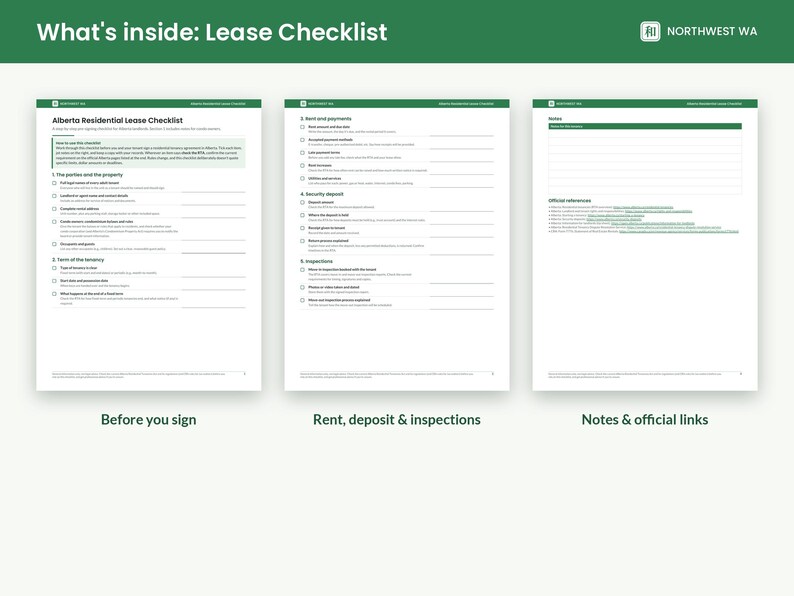Tick the 'Deposit amount' checkbox
794x596 pixels.
point(302,202)
